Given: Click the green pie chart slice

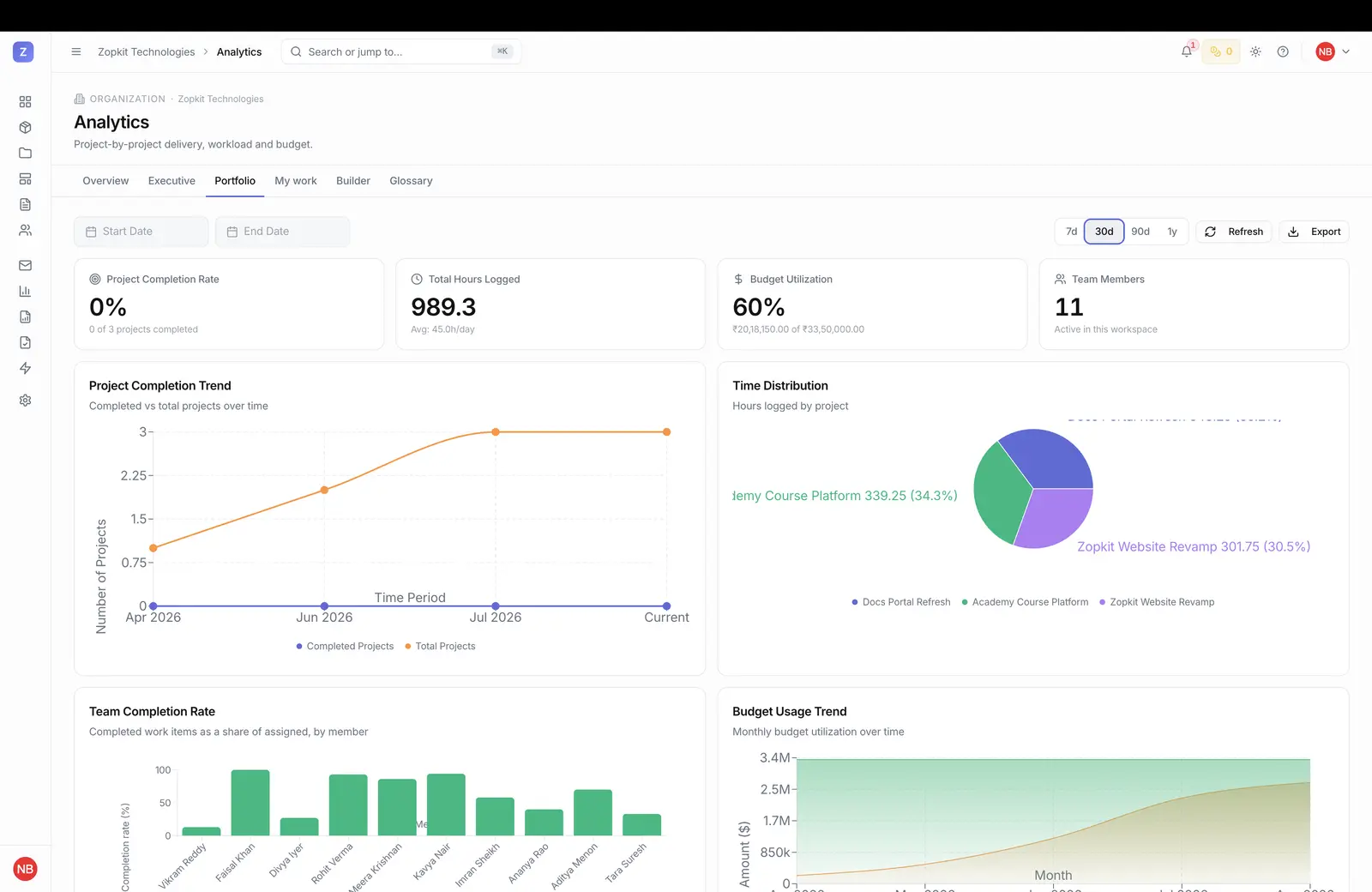Looking at the screenshot, I should click(1002, 496).
